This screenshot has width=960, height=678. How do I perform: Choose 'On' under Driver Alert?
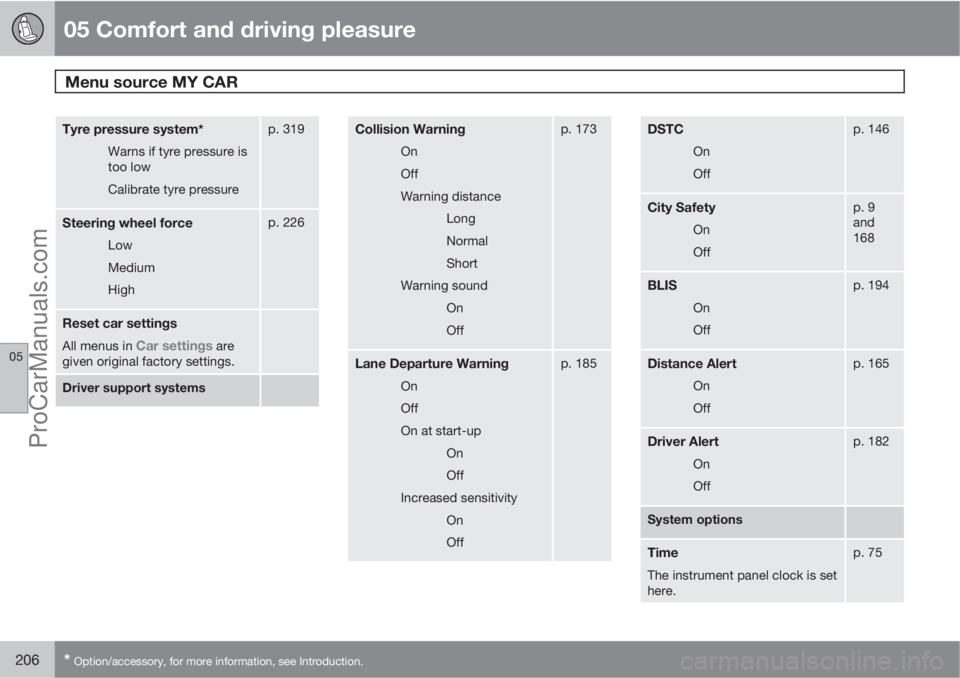[702, 464]
